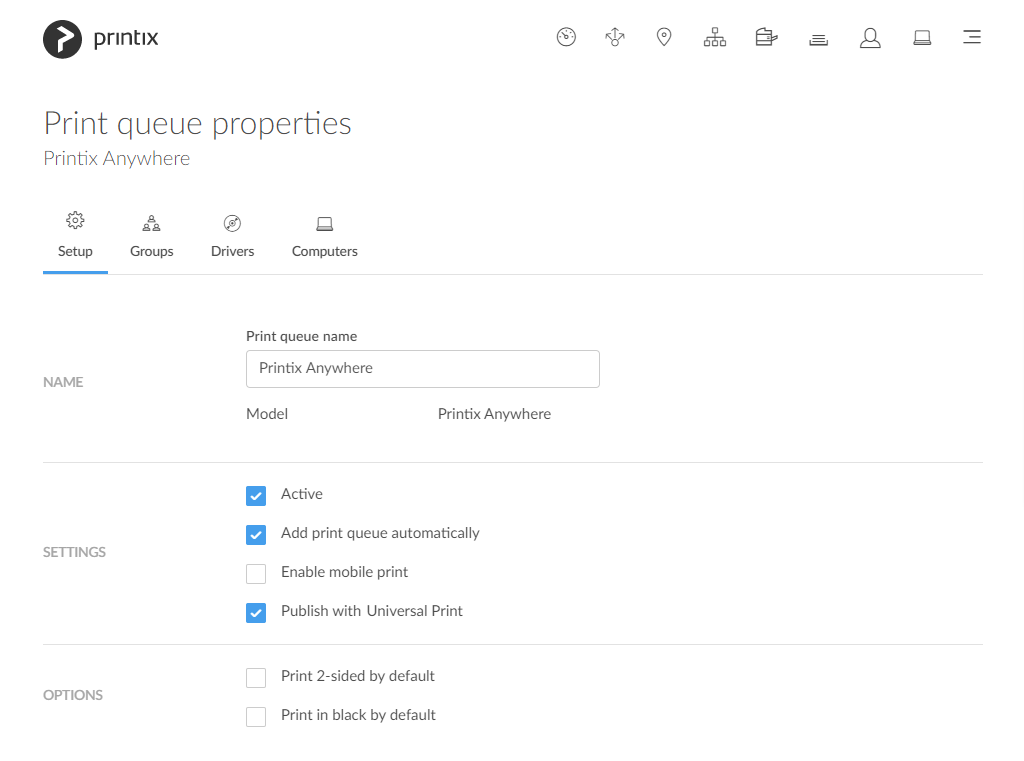Screen dimensions: 1024x761
Task: Switch to the Setup tab label
Action: coord(75,251)
